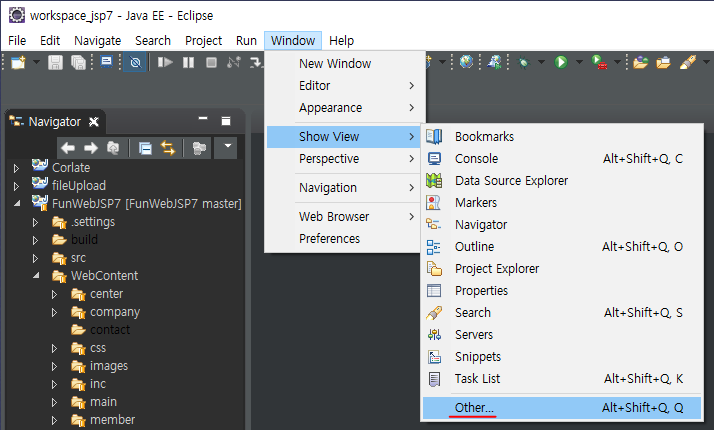Screen dimensions: 714x430
Task: Click the Disconnect debug icon
Action: coord(234,62)
